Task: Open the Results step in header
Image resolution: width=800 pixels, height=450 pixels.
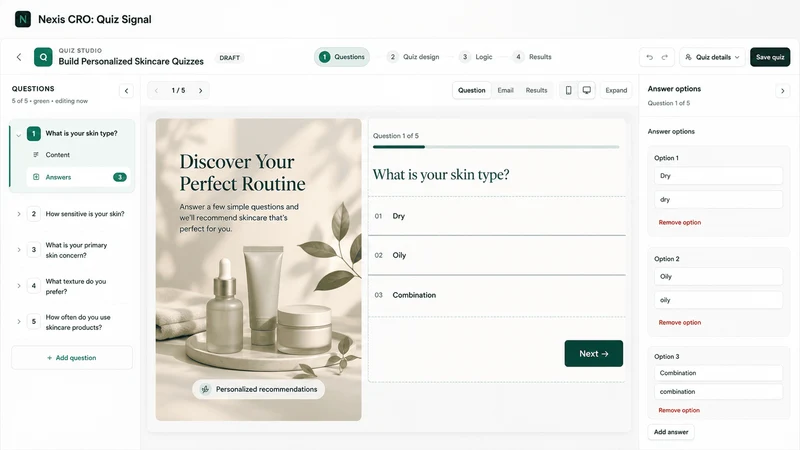Action: (533, 57)
